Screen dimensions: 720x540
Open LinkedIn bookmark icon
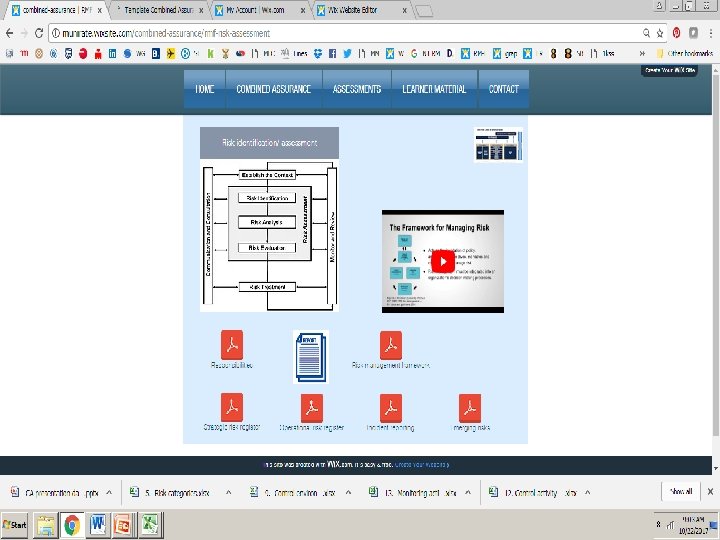[x=112, y=54]
